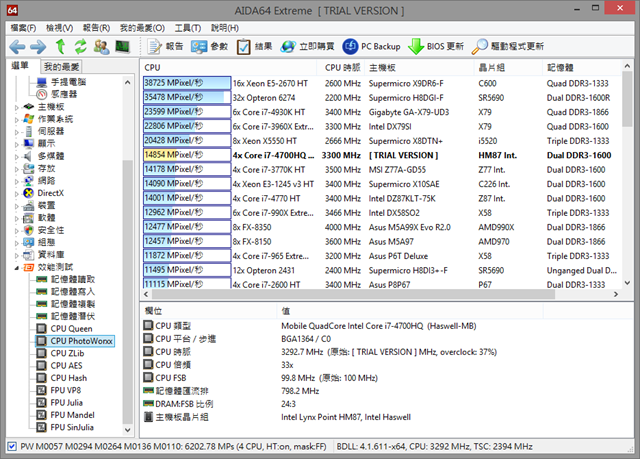Open CPU Hash benchmark
The height and width of the screenshot is (459, 640).
point(69,378)
